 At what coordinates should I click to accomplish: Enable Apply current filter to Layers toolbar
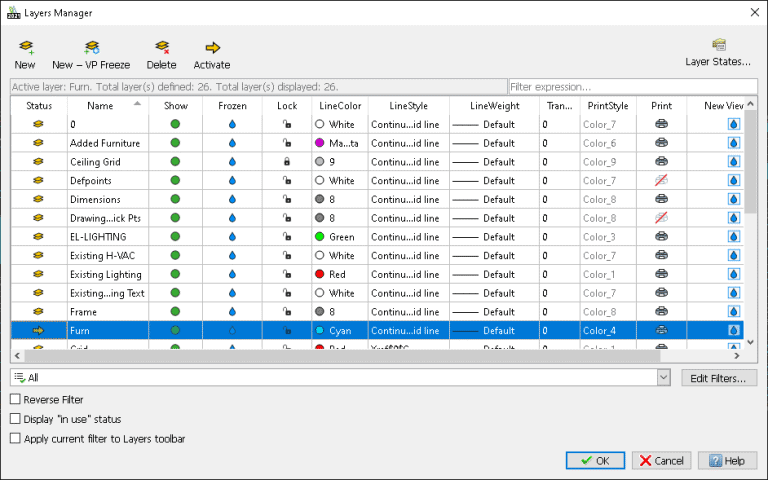click(15, 438)
